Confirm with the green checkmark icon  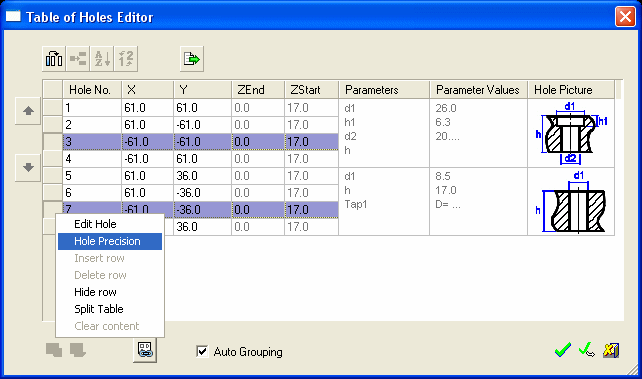563,350
